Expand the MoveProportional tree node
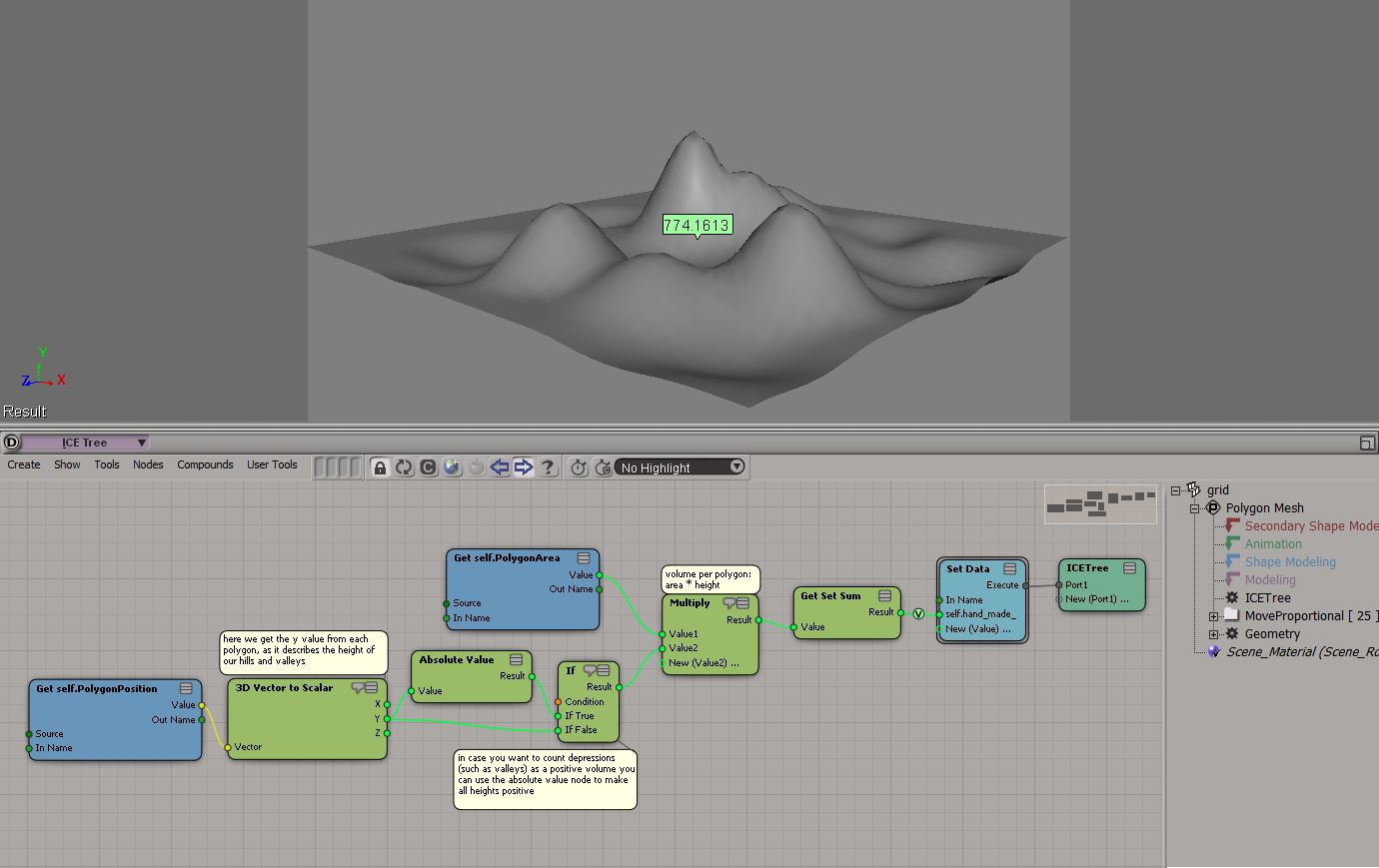The height and width of the screenshot is (868, 1379). [1213, 616]
